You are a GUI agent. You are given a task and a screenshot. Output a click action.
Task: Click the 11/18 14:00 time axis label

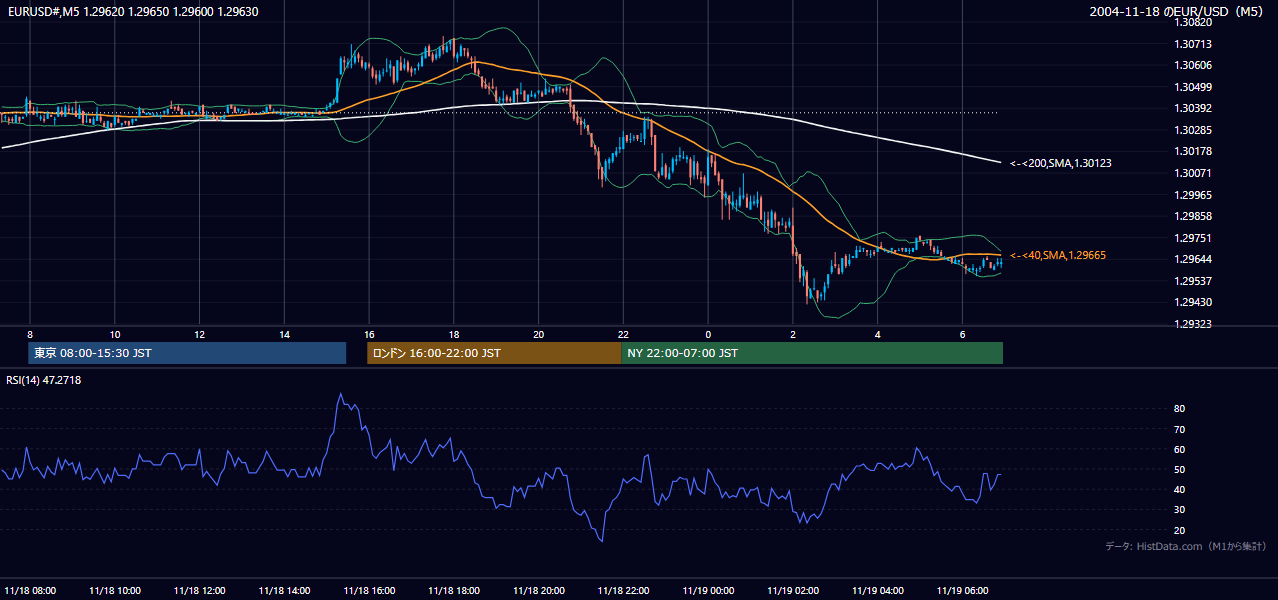click(284, 590)
